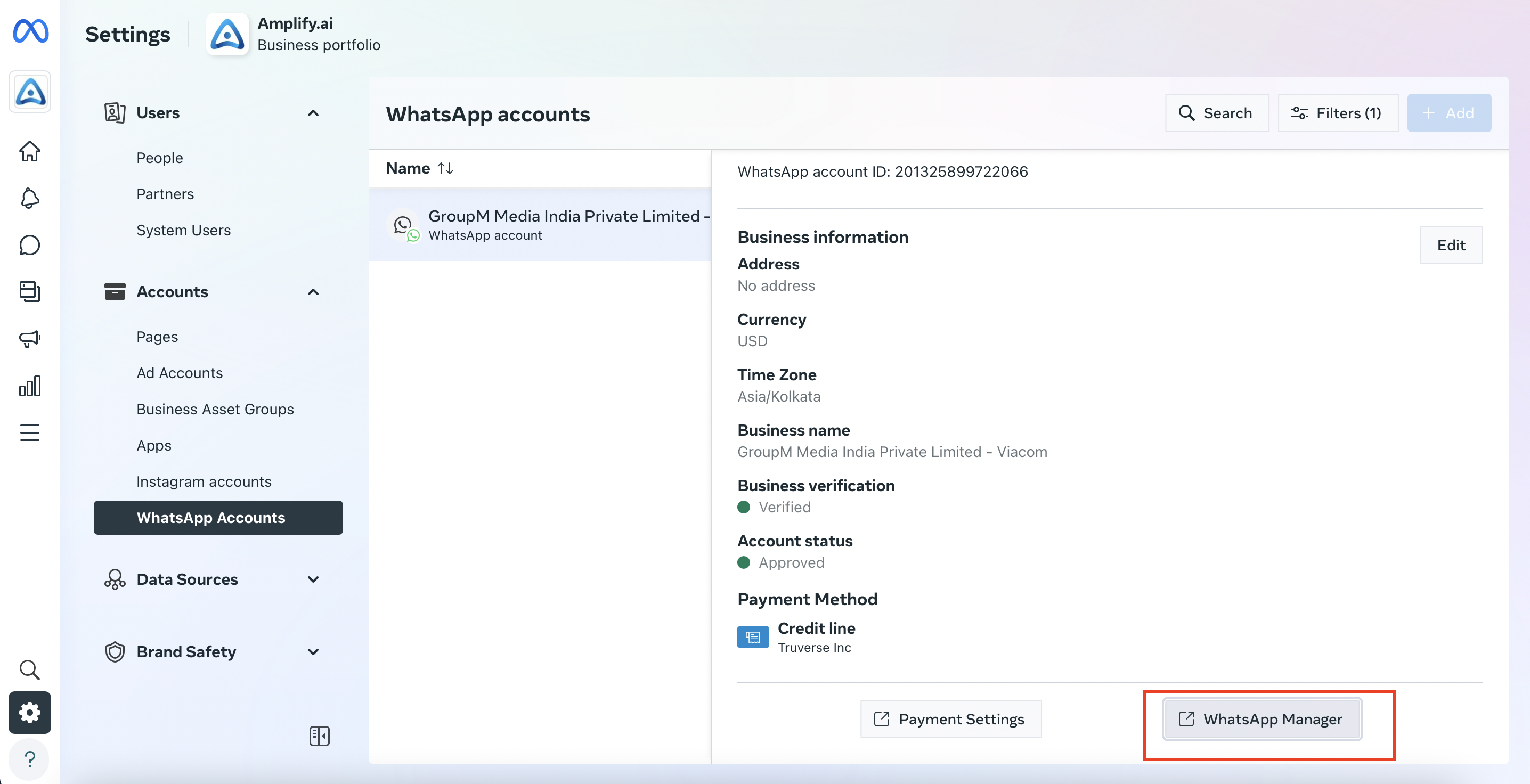Open Ad Accounts menu item

pyautogui.click(x=180, y=373)
